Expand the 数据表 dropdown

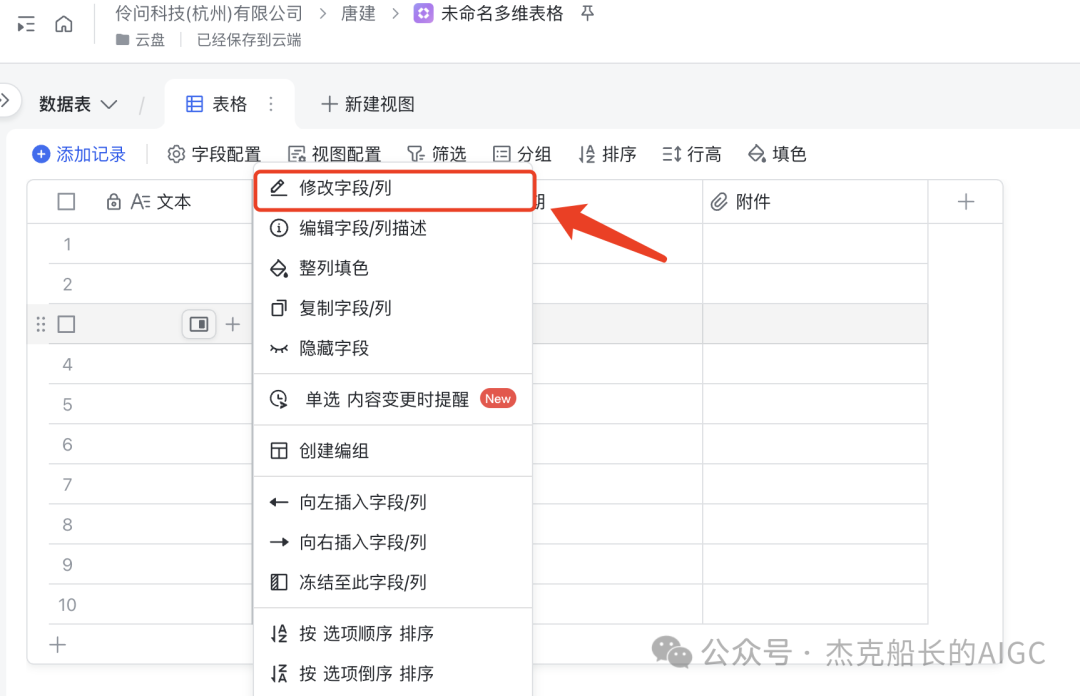[x=78, y=104]
